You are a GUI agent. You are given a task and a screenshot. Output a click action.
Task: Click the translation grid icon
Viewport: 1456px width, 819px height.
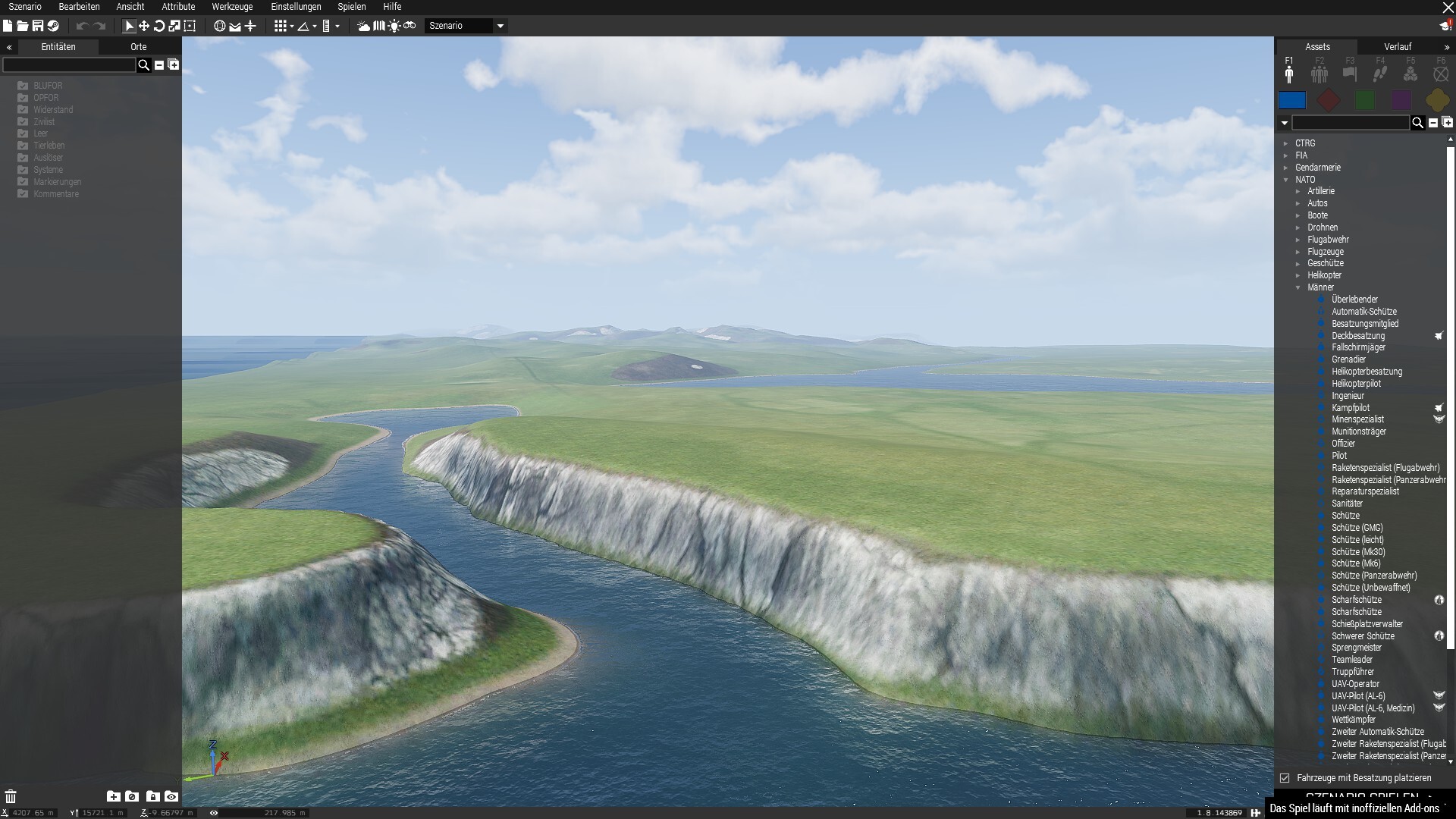[x=281, y=26]
